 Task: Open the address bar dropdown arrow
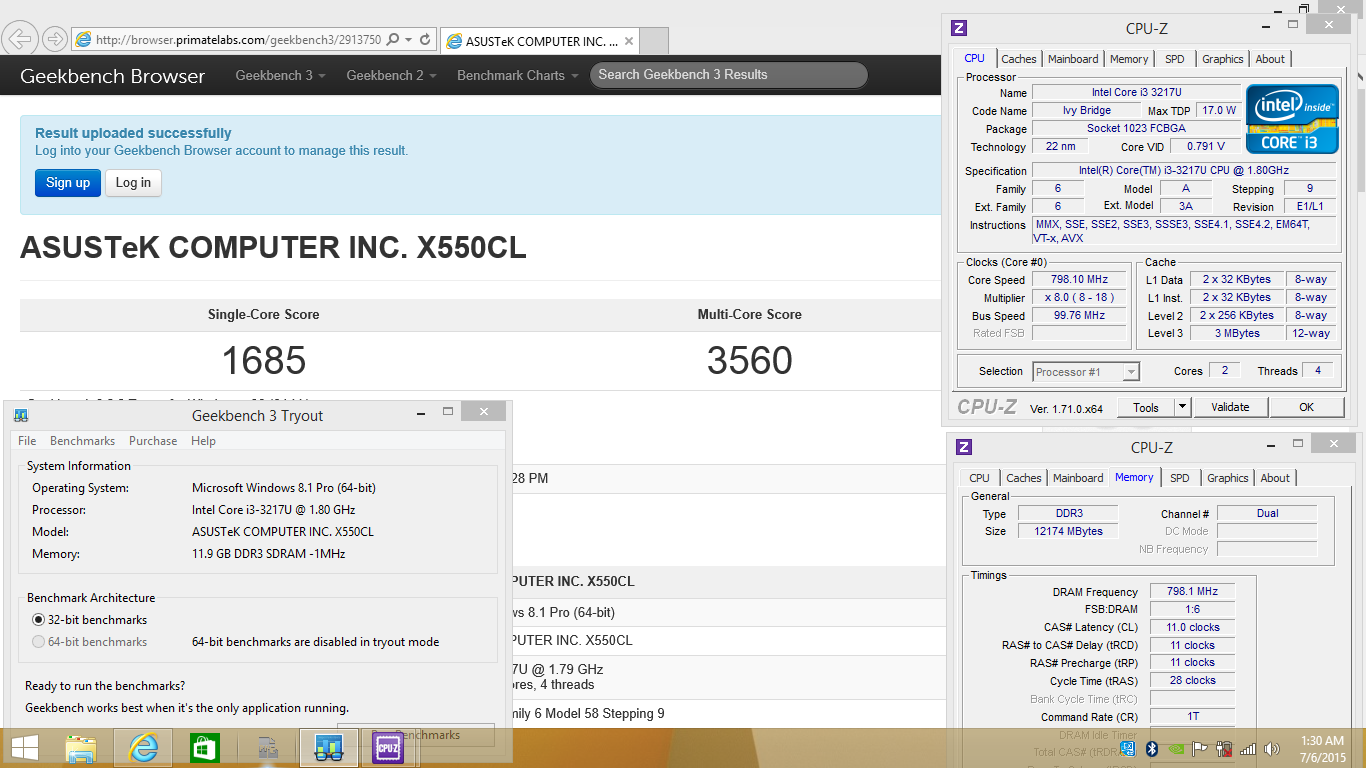tap(409, 40)
